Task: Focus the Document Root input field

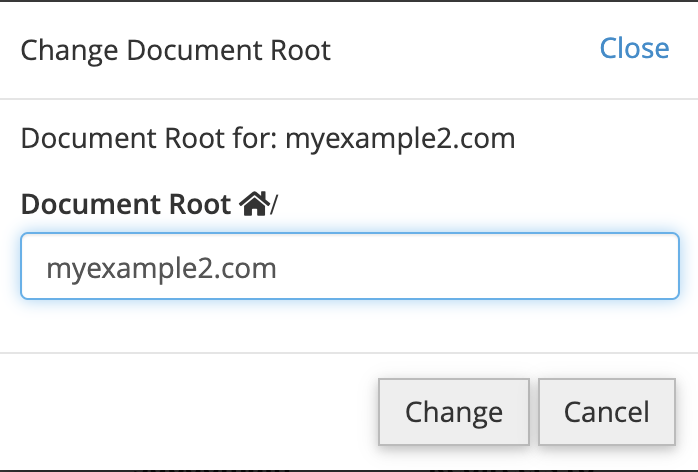Action: [x=350, y=267]
